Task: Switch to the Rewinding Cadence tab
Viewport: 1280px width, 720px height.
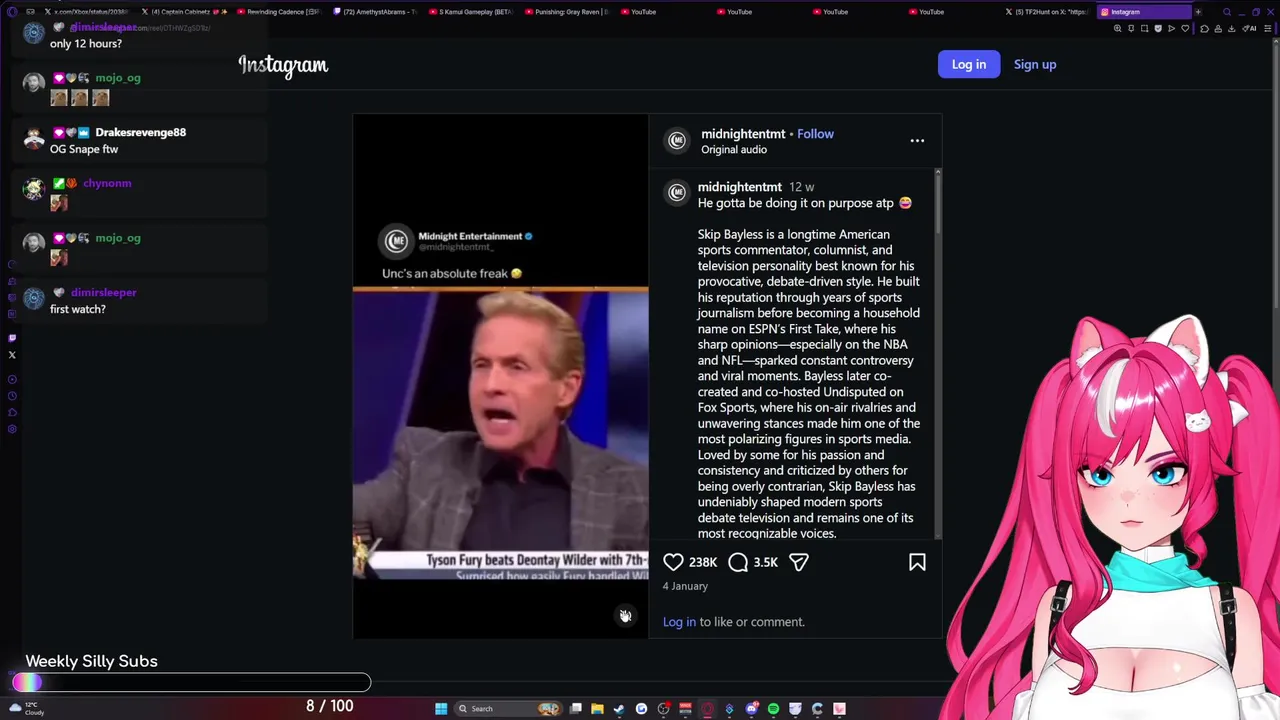Action: 282,12
